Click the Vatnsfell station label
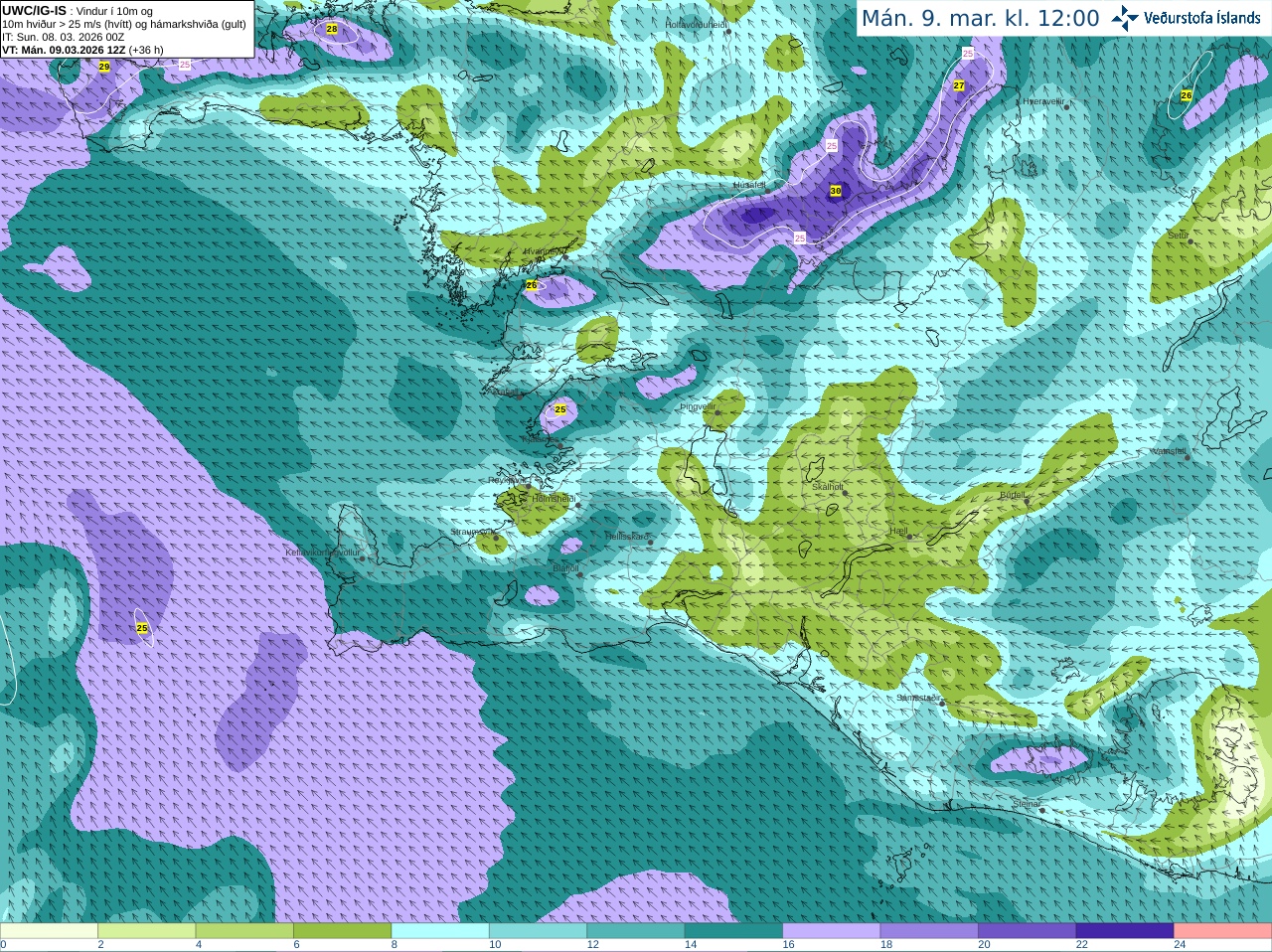Screen dimensions: 1272x952 pyautogui.click(x=1168, y=451)
